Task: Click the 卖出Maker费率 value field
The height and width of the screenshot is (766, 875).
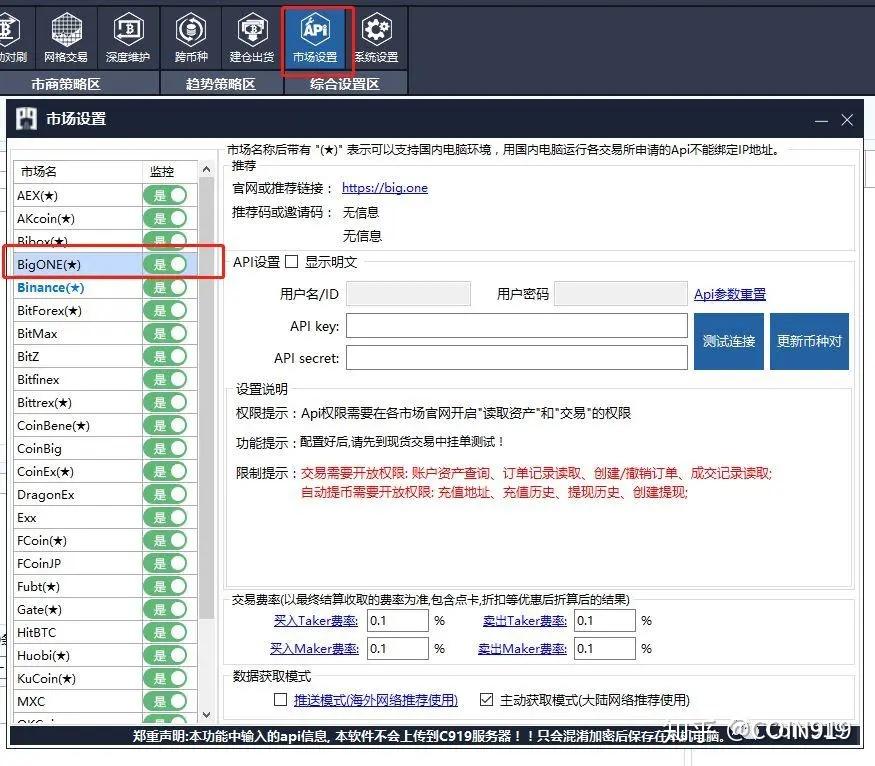Action: tap(605, 648)
